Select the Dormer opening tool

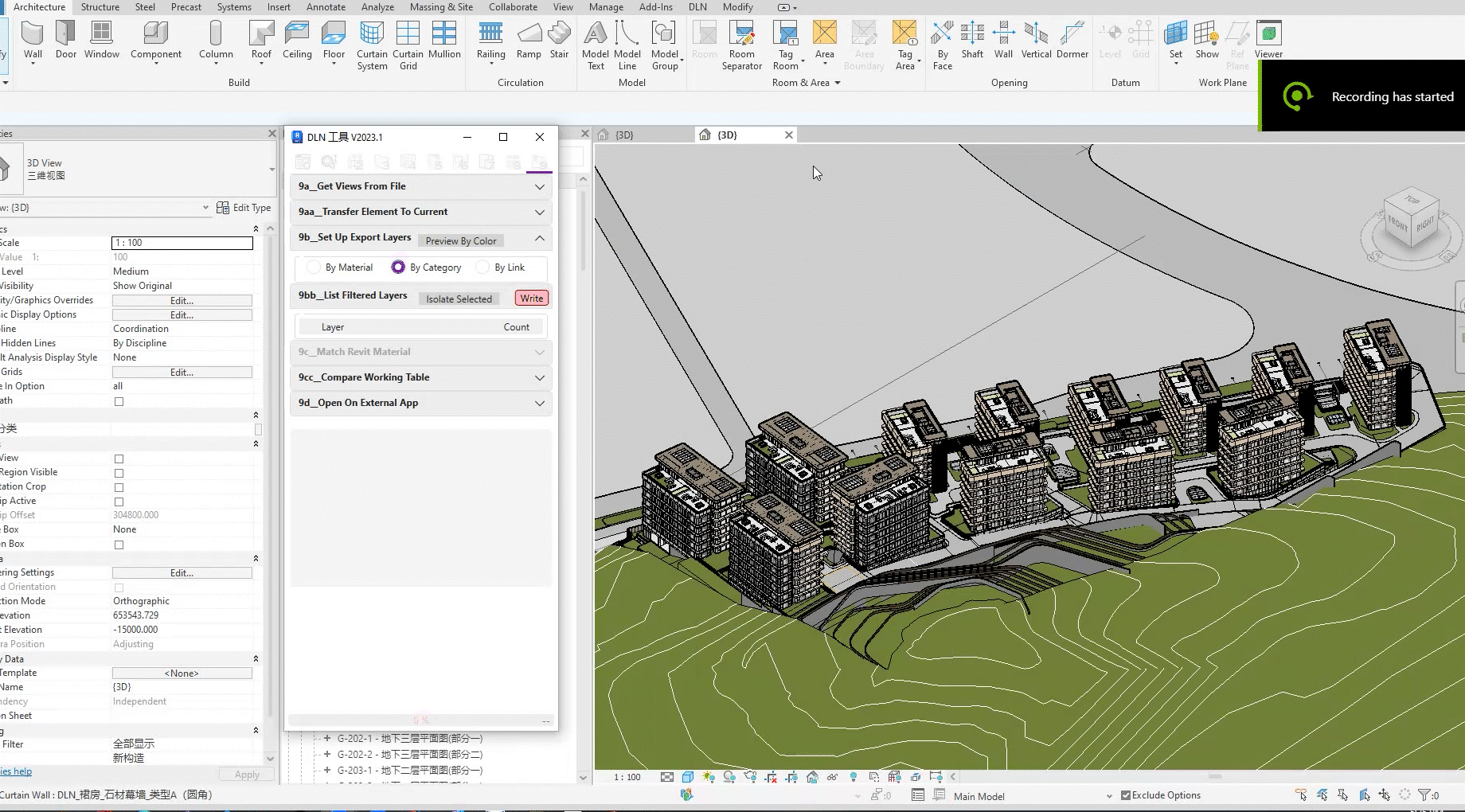click(1072, 41)
